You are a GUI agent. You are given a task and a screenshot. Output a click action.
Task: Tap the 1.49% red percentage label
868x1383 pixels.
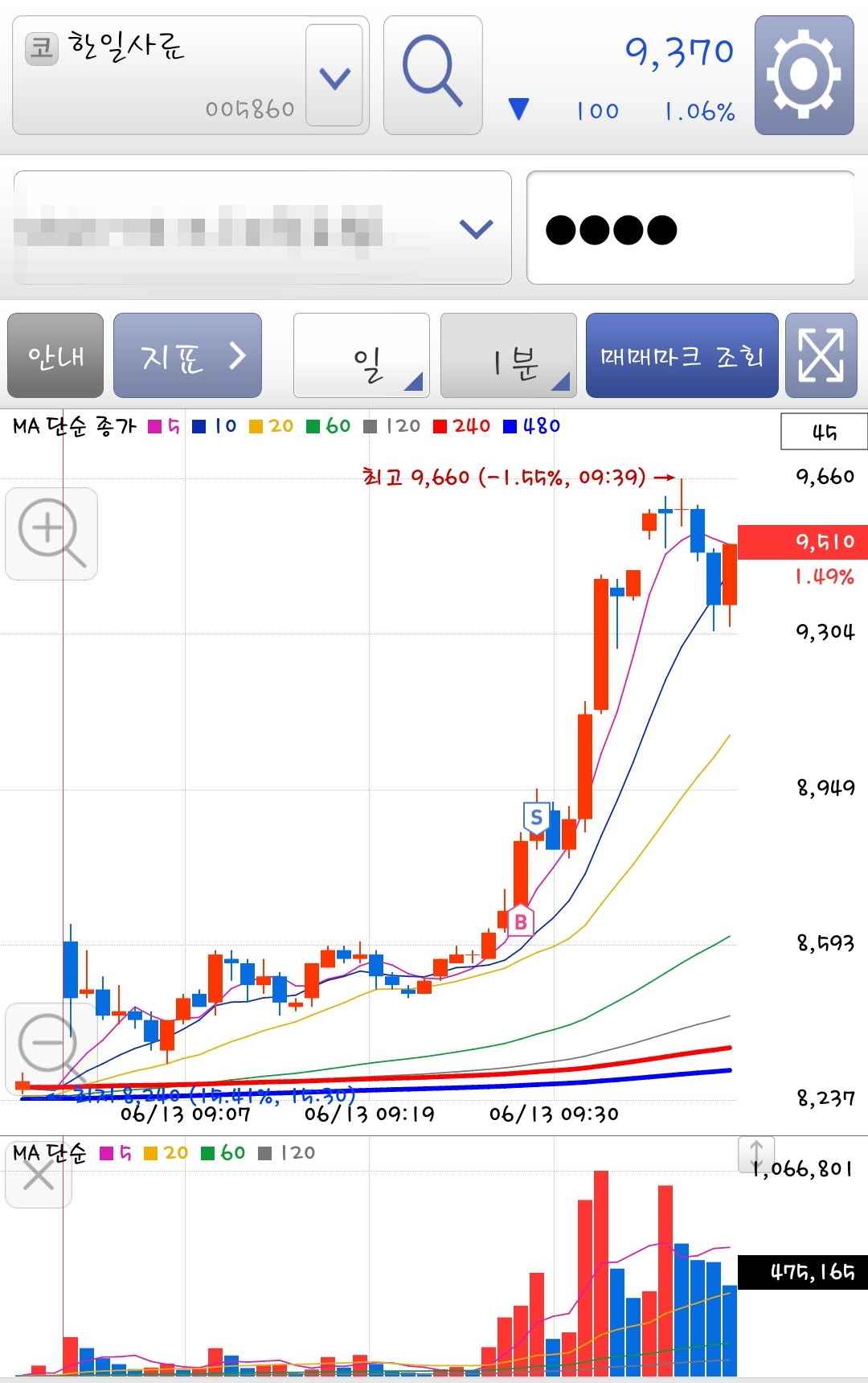[x=825, y=577]
